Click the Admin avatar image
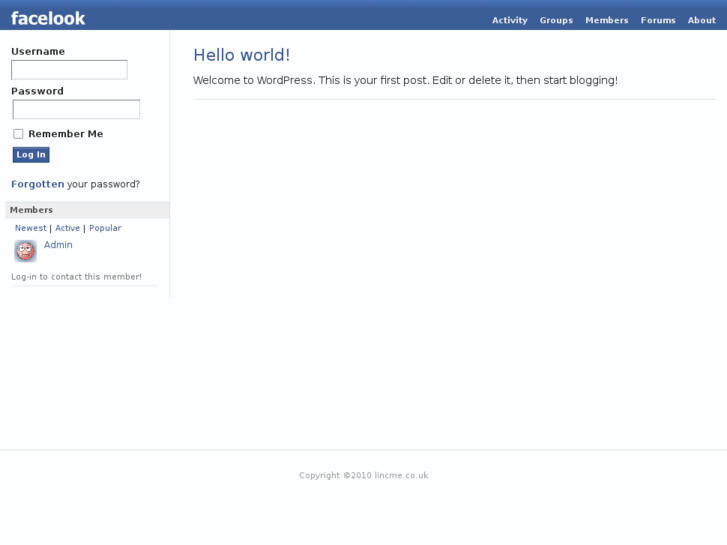Image resolution: width=727 pixels, height=545 pixels. tap(26, 251)
